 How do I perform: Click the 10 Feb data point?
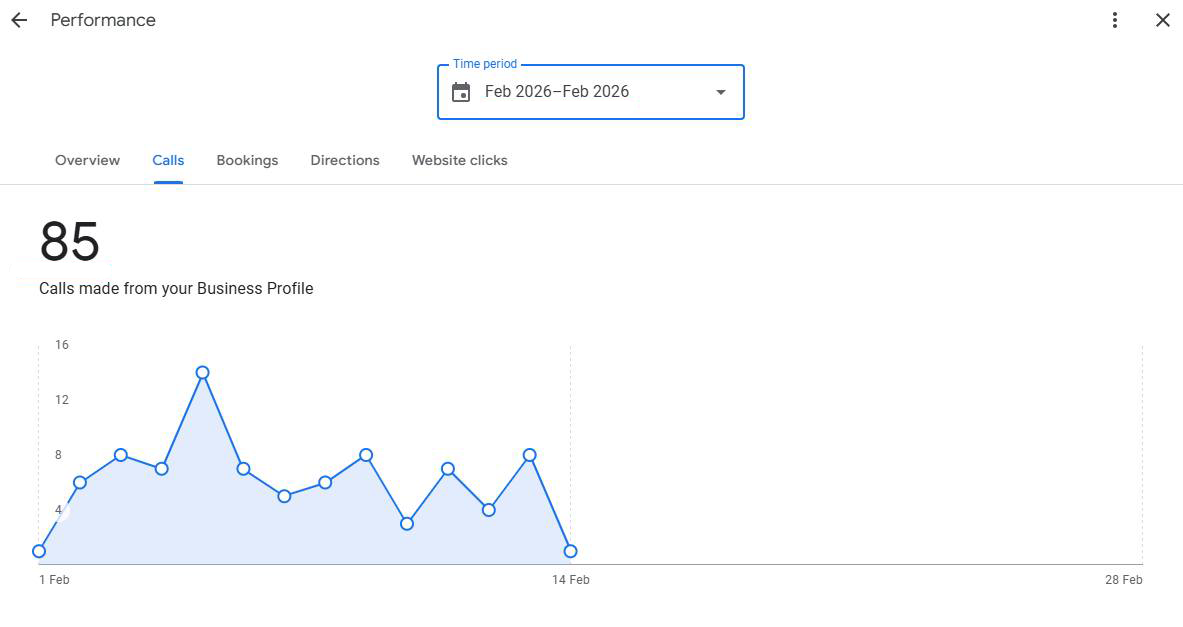coord(407,523)
